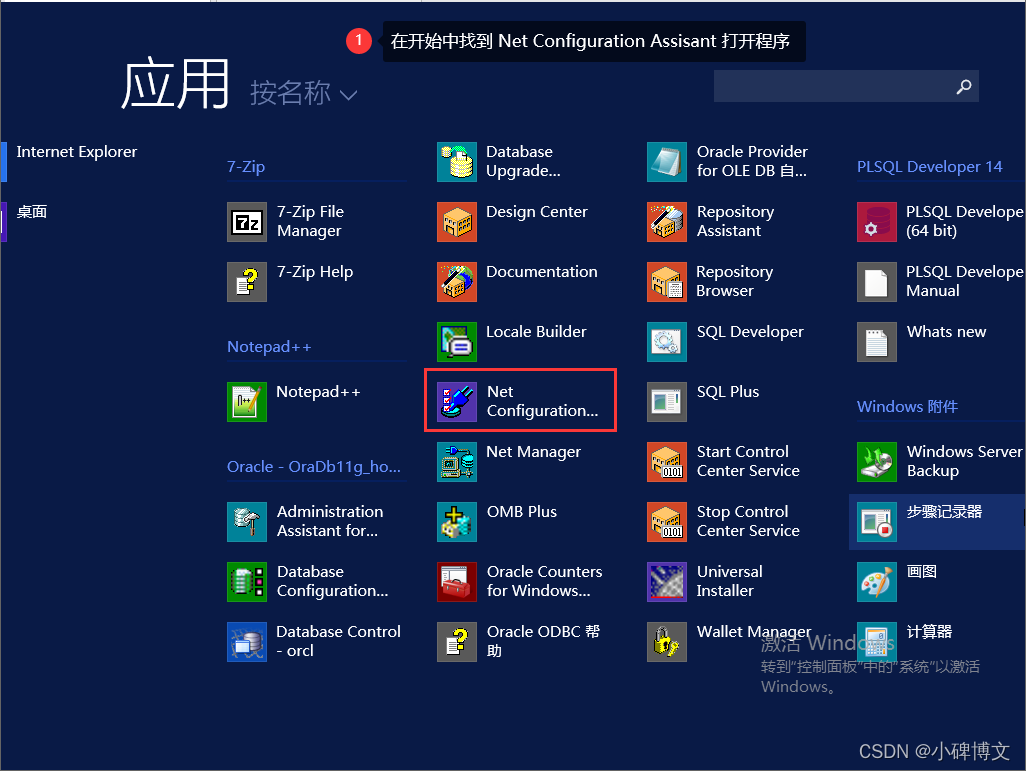Launch 画图 Paint icon
The height and width of the screenshot is (771, 1026).
(x=877, y=582)
